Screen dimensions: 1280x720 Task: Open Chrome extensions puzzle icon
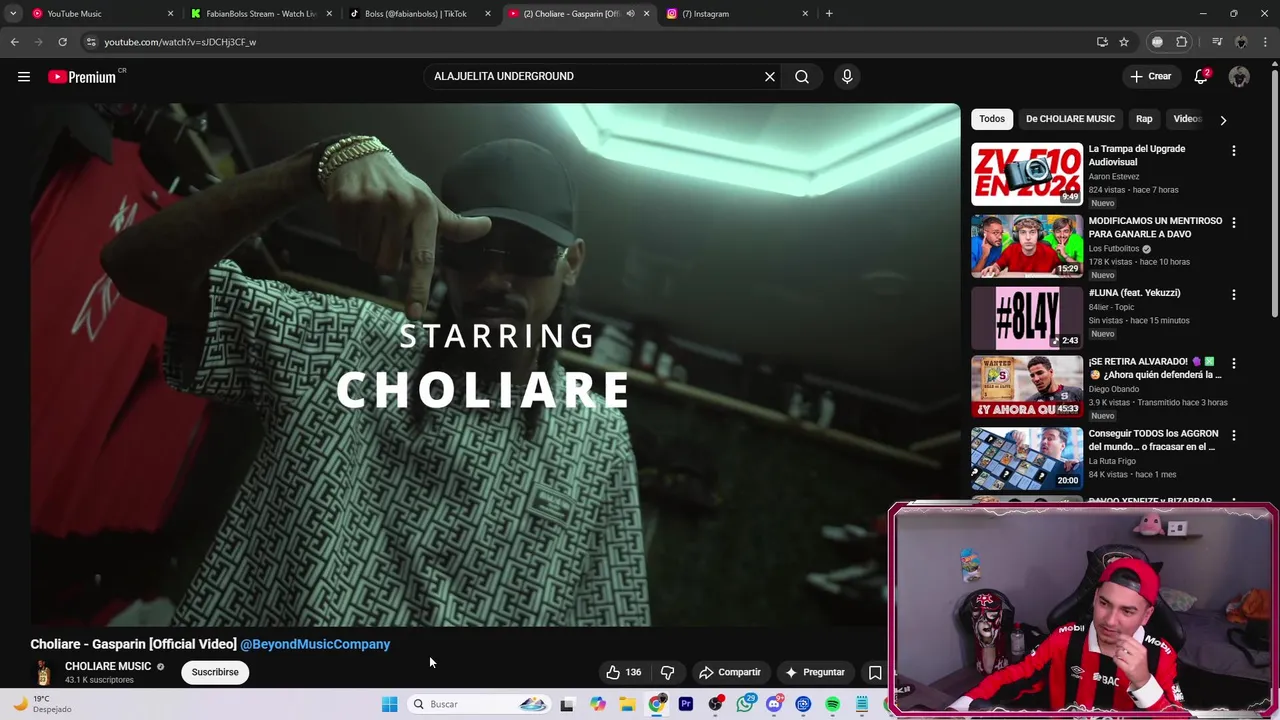[x=1181, y=42]
